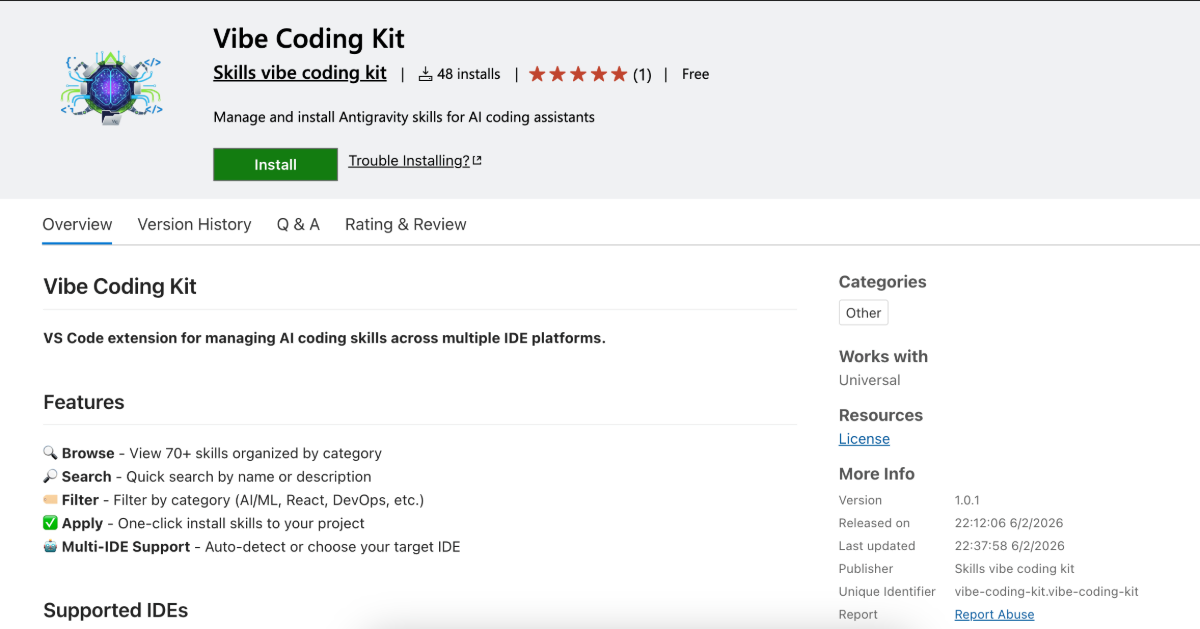Click the Manage and install Antigravity skills description

click(x=404, y=117)
